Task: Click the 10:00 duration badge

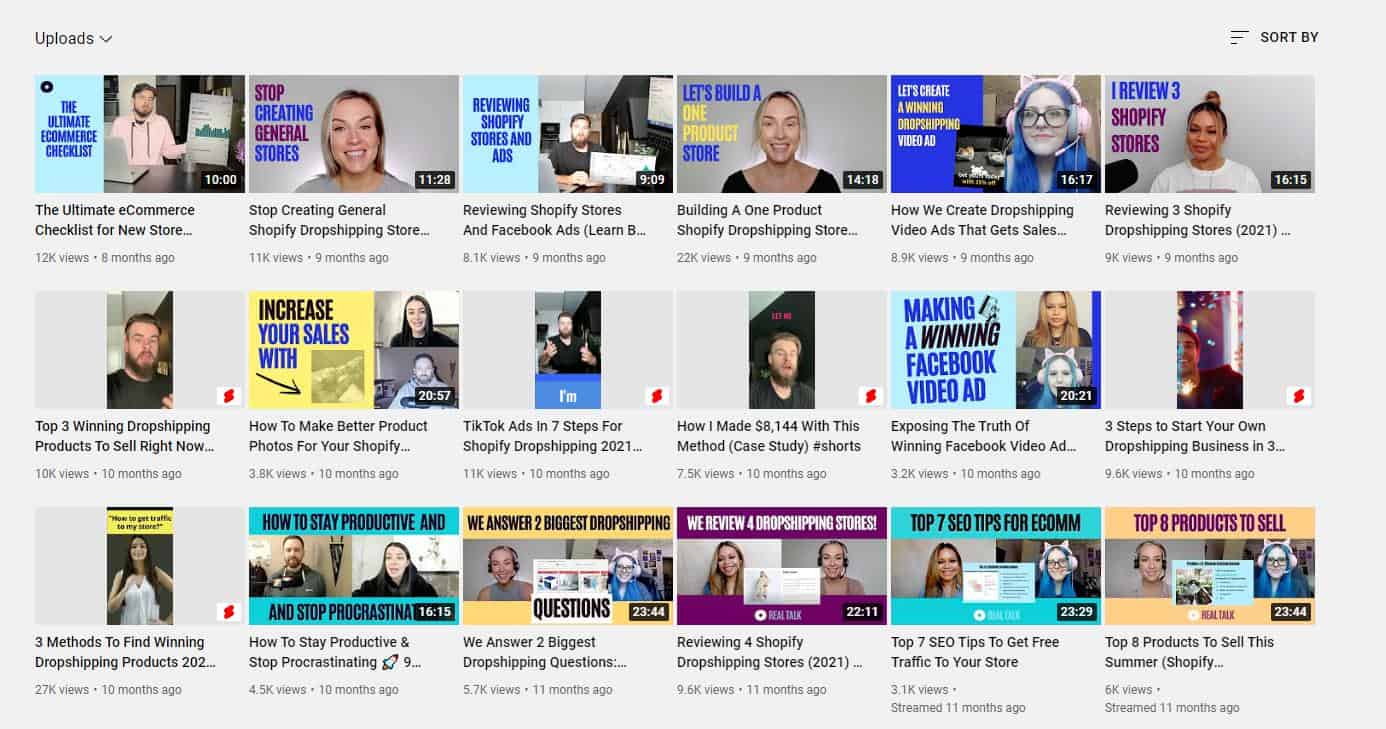Action: (220, 180)
